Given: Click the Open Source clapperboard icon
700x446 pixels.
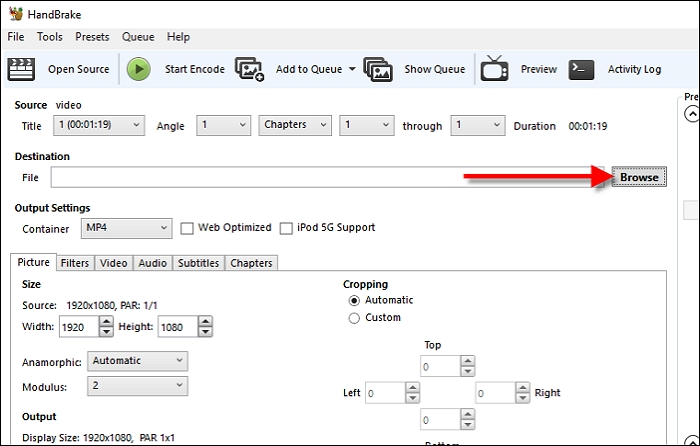Looking at the screenshot, I should [x=21, y=69].
